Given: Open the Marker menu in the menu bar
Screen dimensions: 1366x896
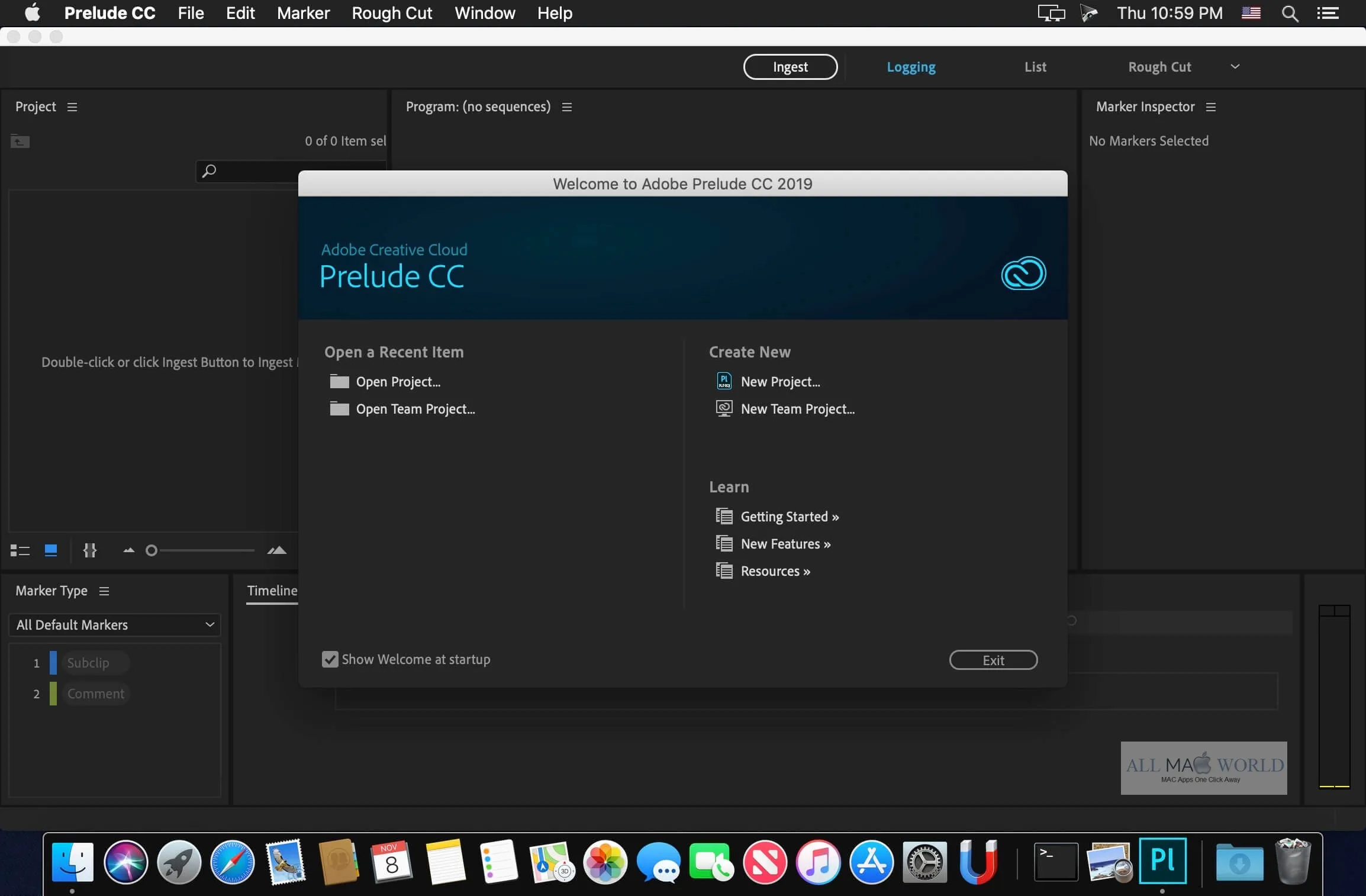Looking at the screenshot, I should tap(303, 13).
